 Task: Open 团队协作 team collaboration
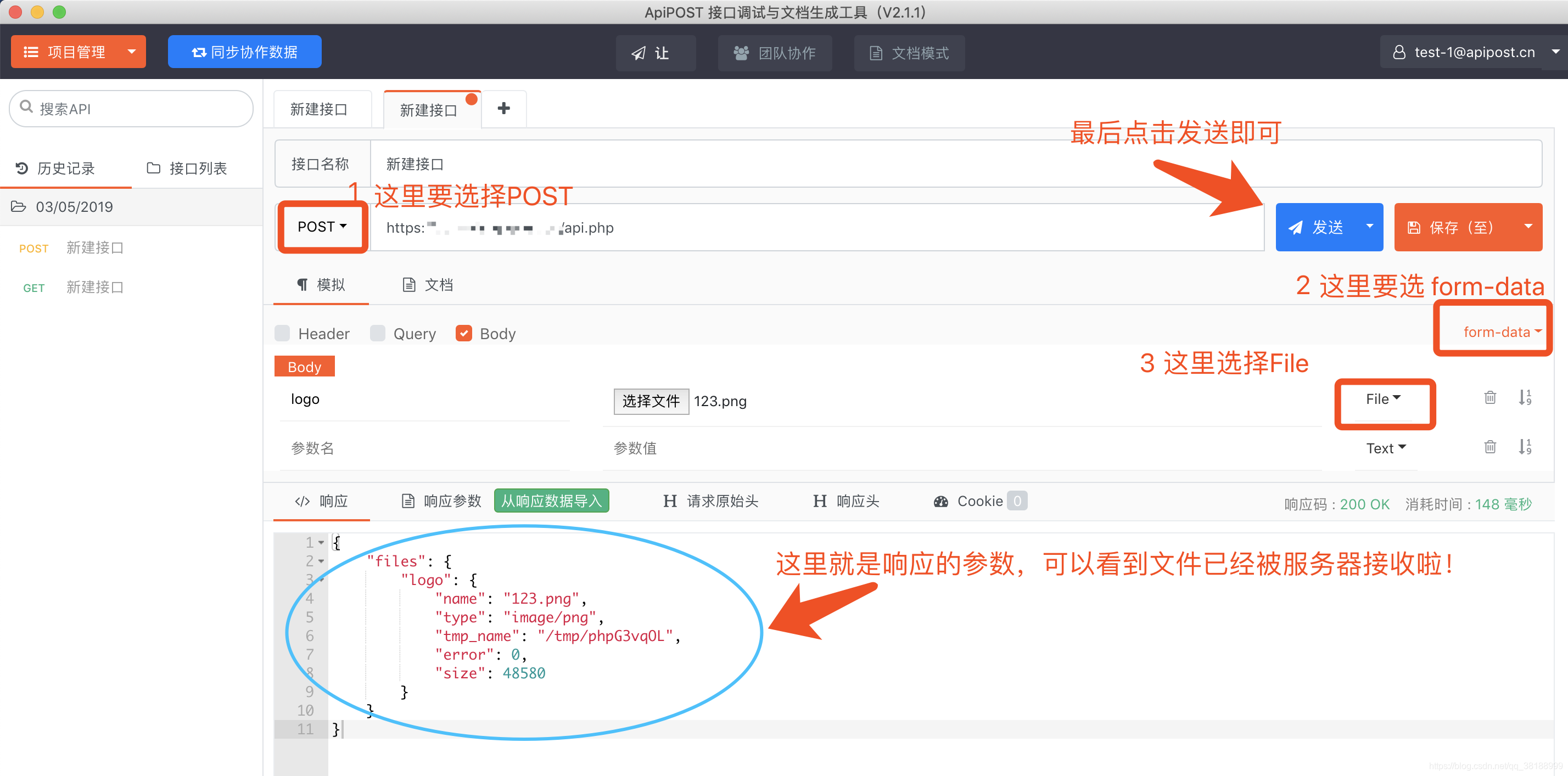(774, 54)
